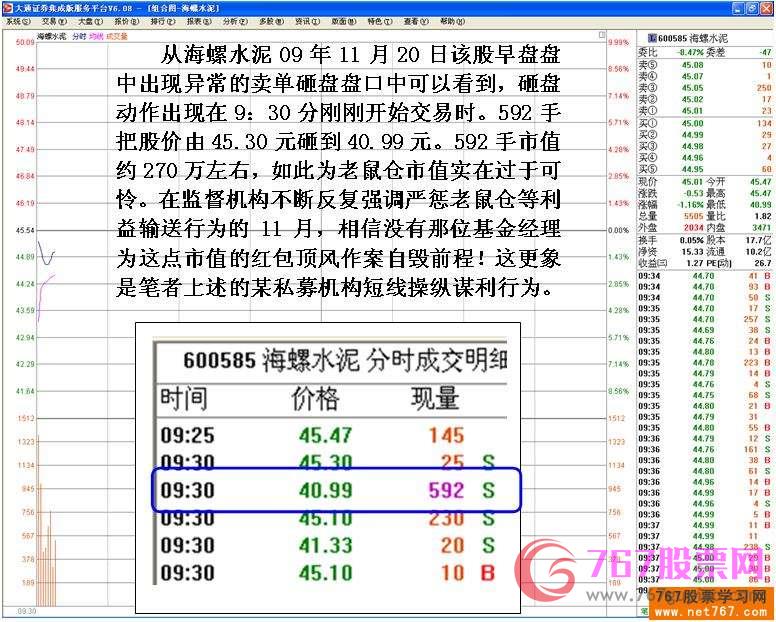Select the 买③ bid price 44.98
The height and width of the screenshot is (622, 776).
pyautogui.click(x=692, y=146)
